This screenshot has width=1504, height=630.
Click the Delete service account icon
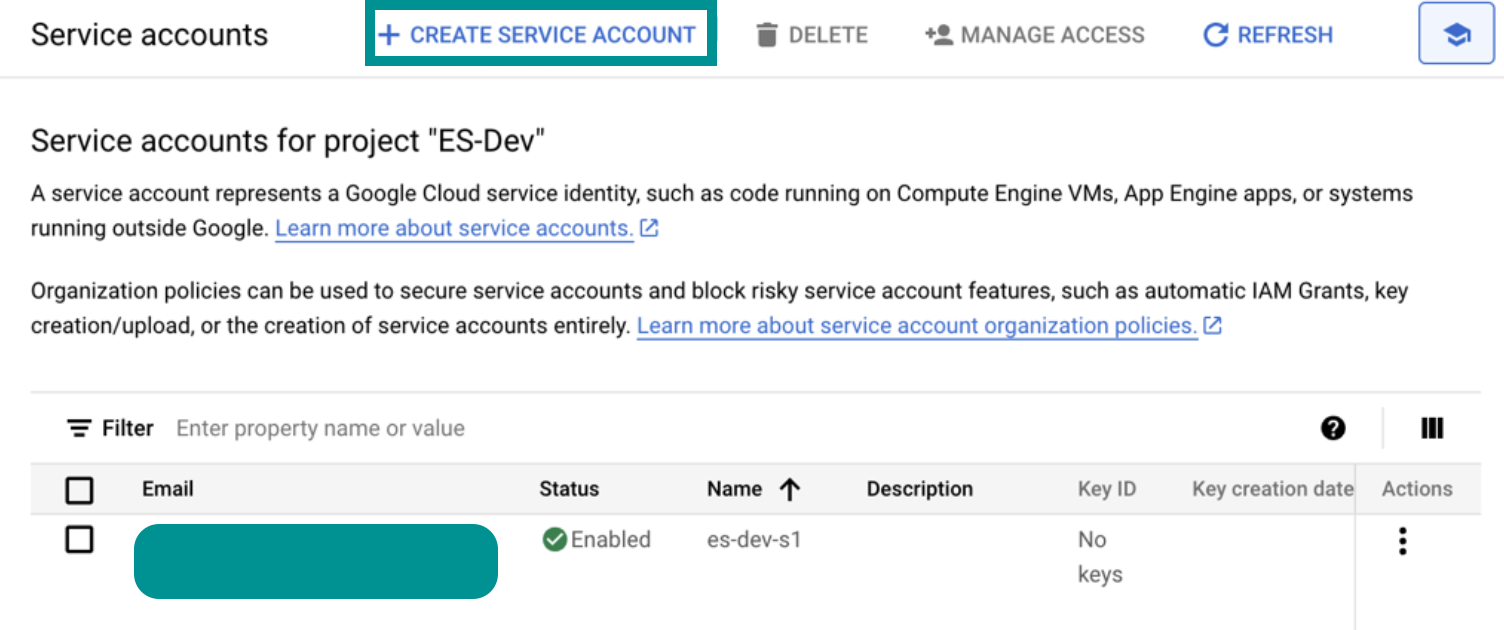click(766, 34)
